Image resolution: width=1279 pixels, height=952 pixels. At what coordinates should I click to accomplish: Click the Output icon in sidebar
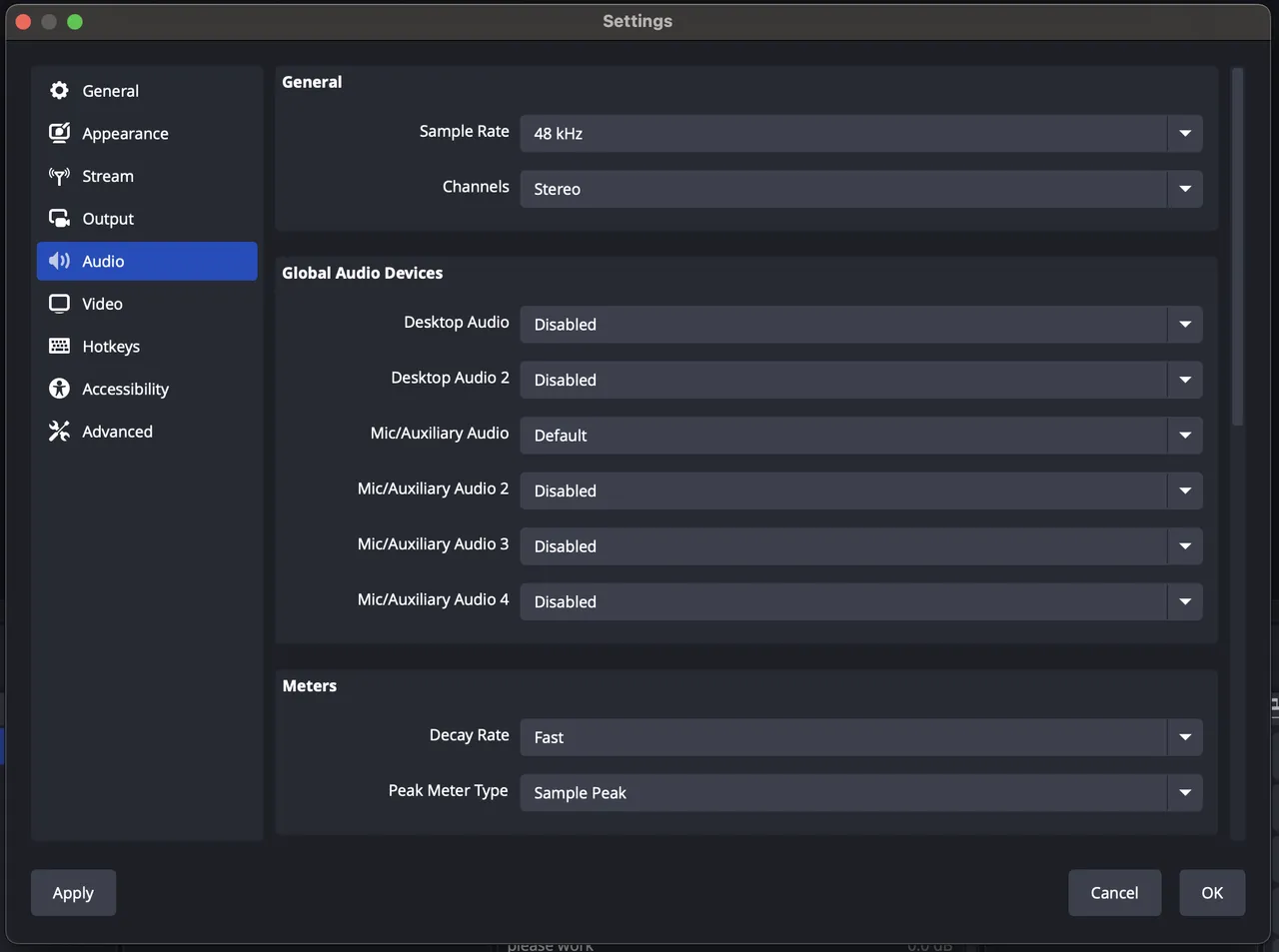59,219
